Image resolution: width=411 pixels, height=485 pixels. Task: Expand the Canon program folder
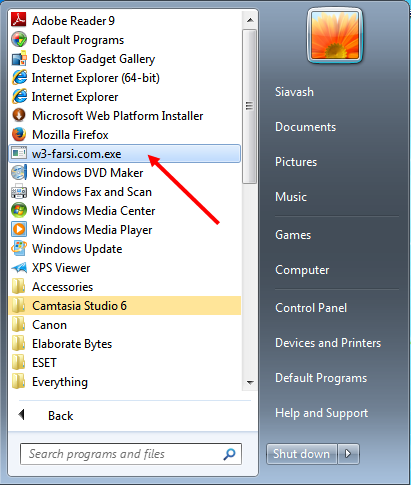pos(125,325)
